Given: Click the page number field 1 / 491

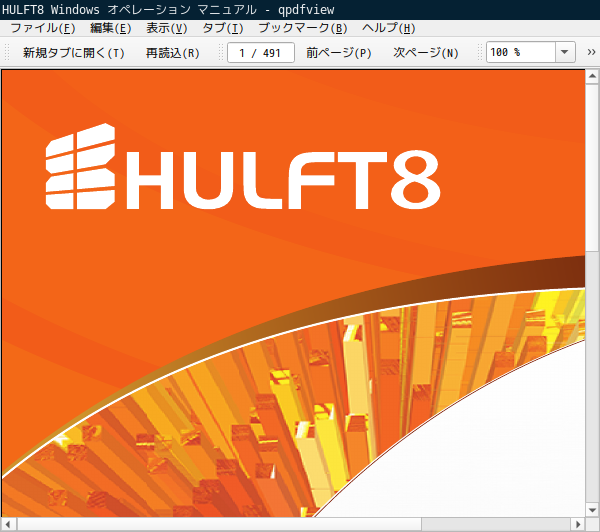Looking at the screenshot, I should pos(261,52).
